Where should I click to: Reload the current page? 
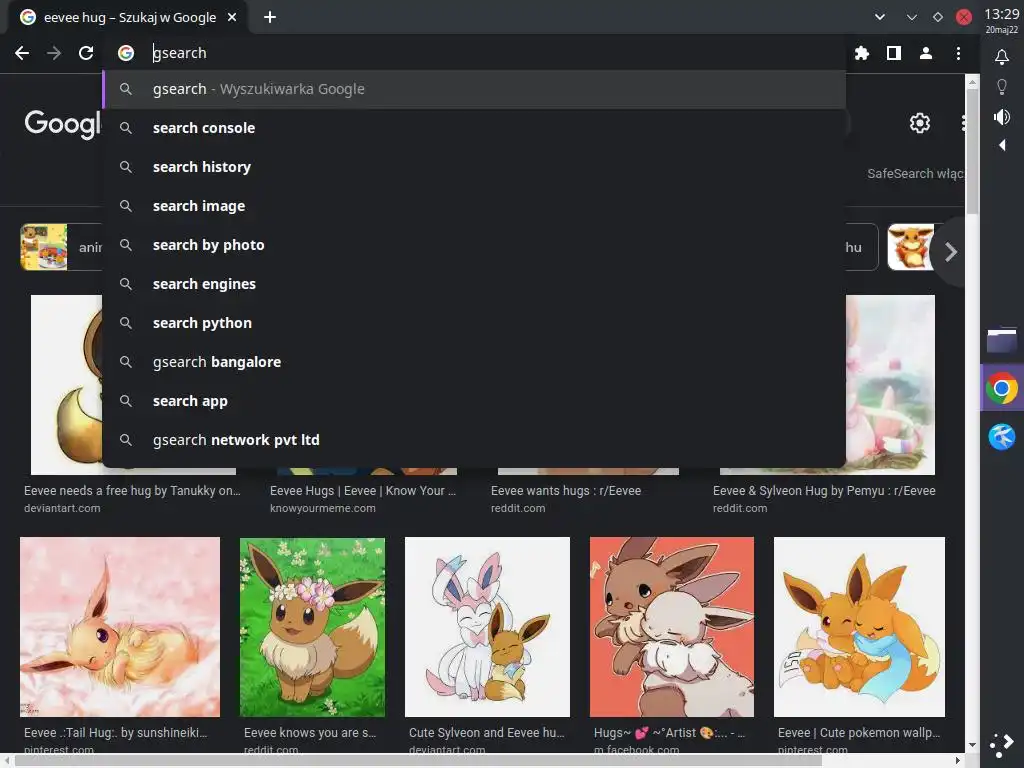click(x=86, y=53)
